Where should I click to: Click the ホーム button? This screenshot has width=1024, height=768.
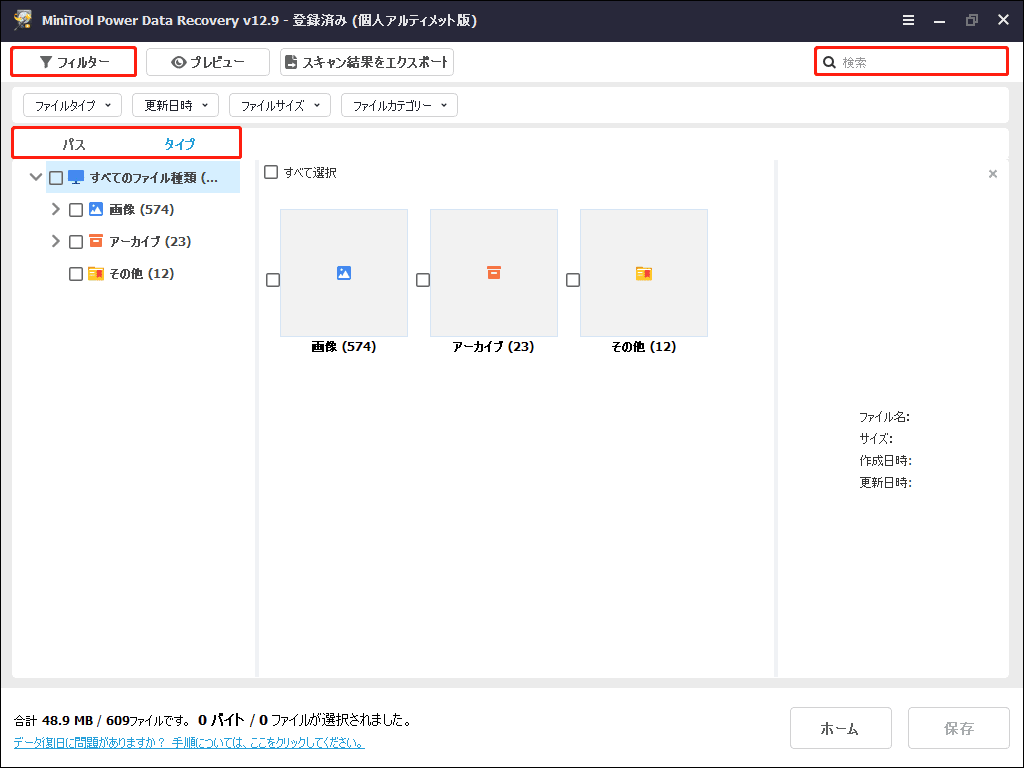(x=840, y=728)
